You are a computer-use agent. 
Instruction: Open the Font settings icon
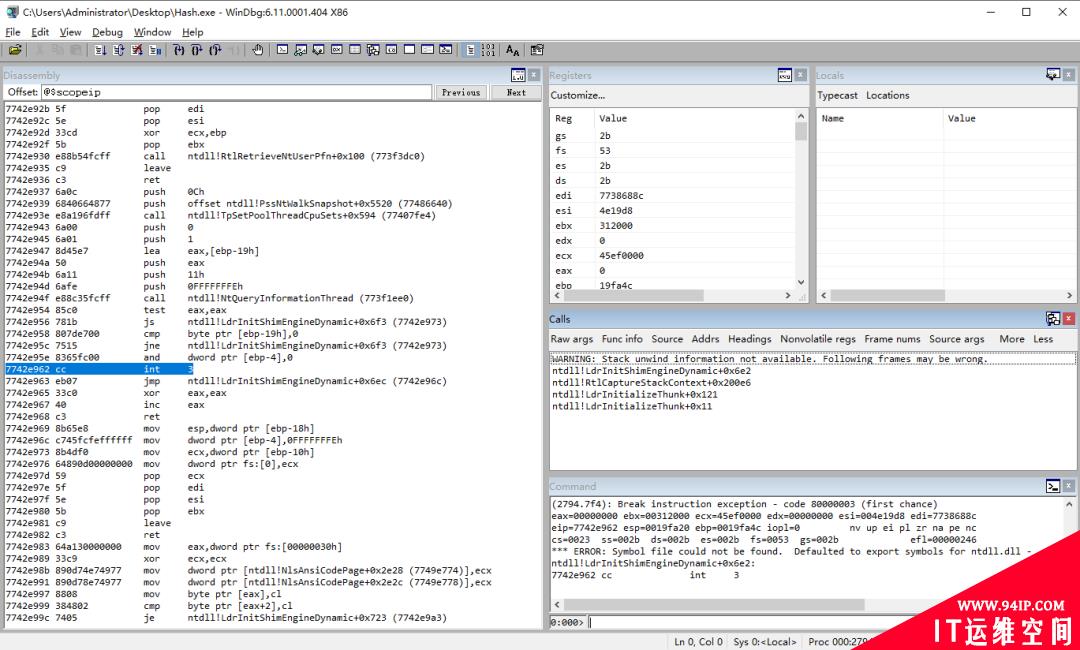[512, 50]
